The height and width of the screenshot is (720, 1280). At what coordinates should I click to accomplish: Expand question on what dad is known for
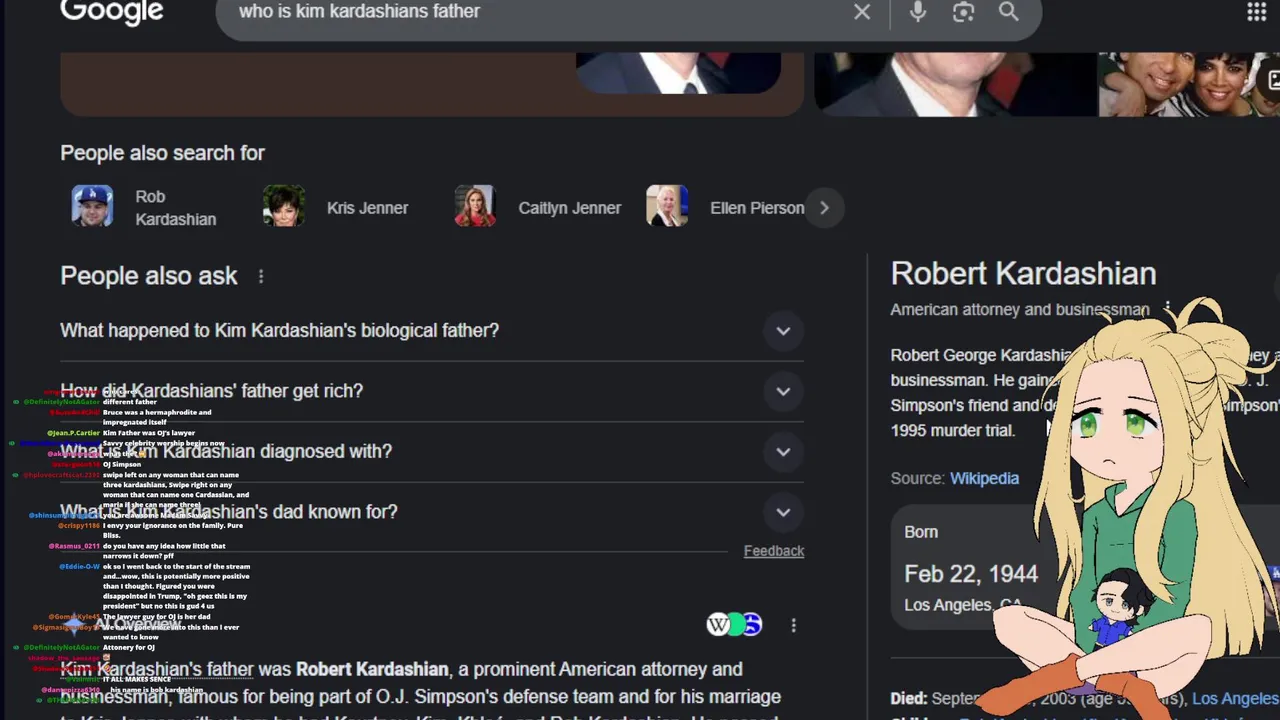tap(783, 512)
